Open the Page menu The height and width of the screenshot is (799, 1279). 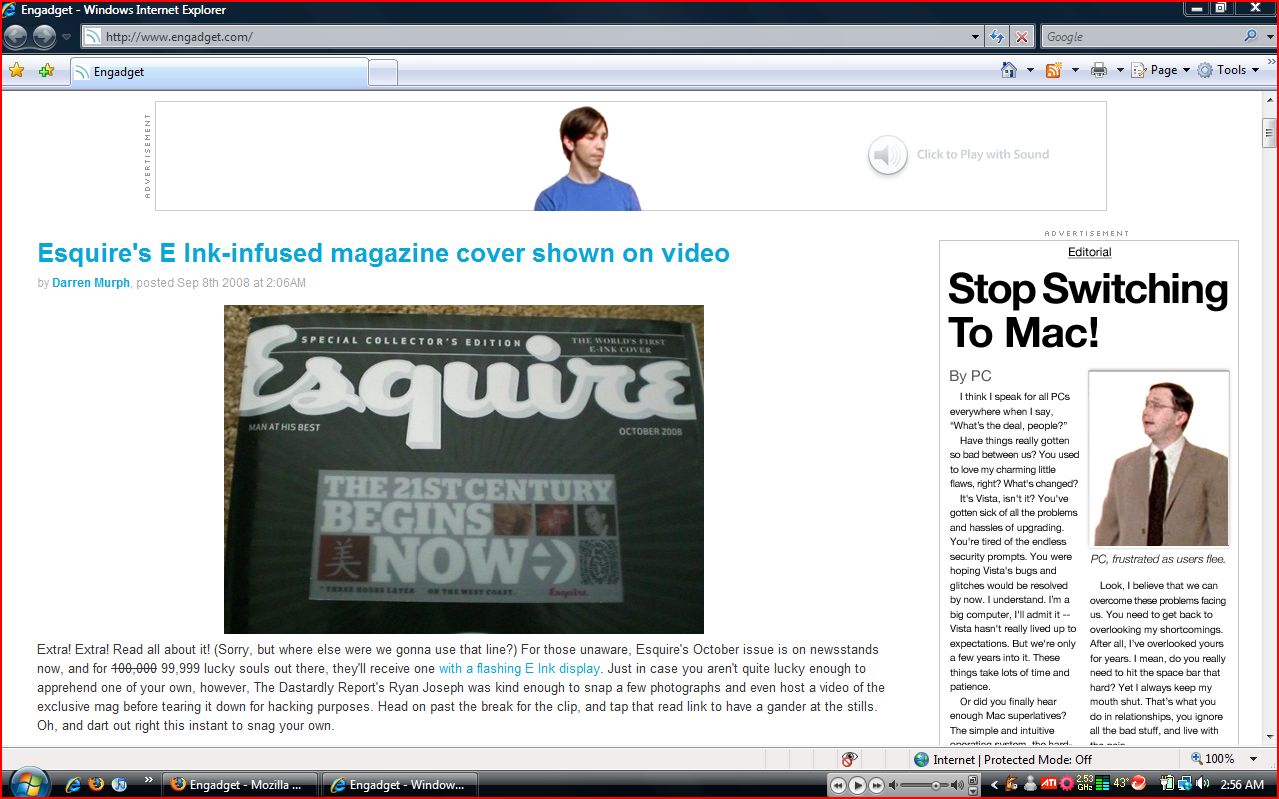pyautogui.click(x=1160, y=70)
